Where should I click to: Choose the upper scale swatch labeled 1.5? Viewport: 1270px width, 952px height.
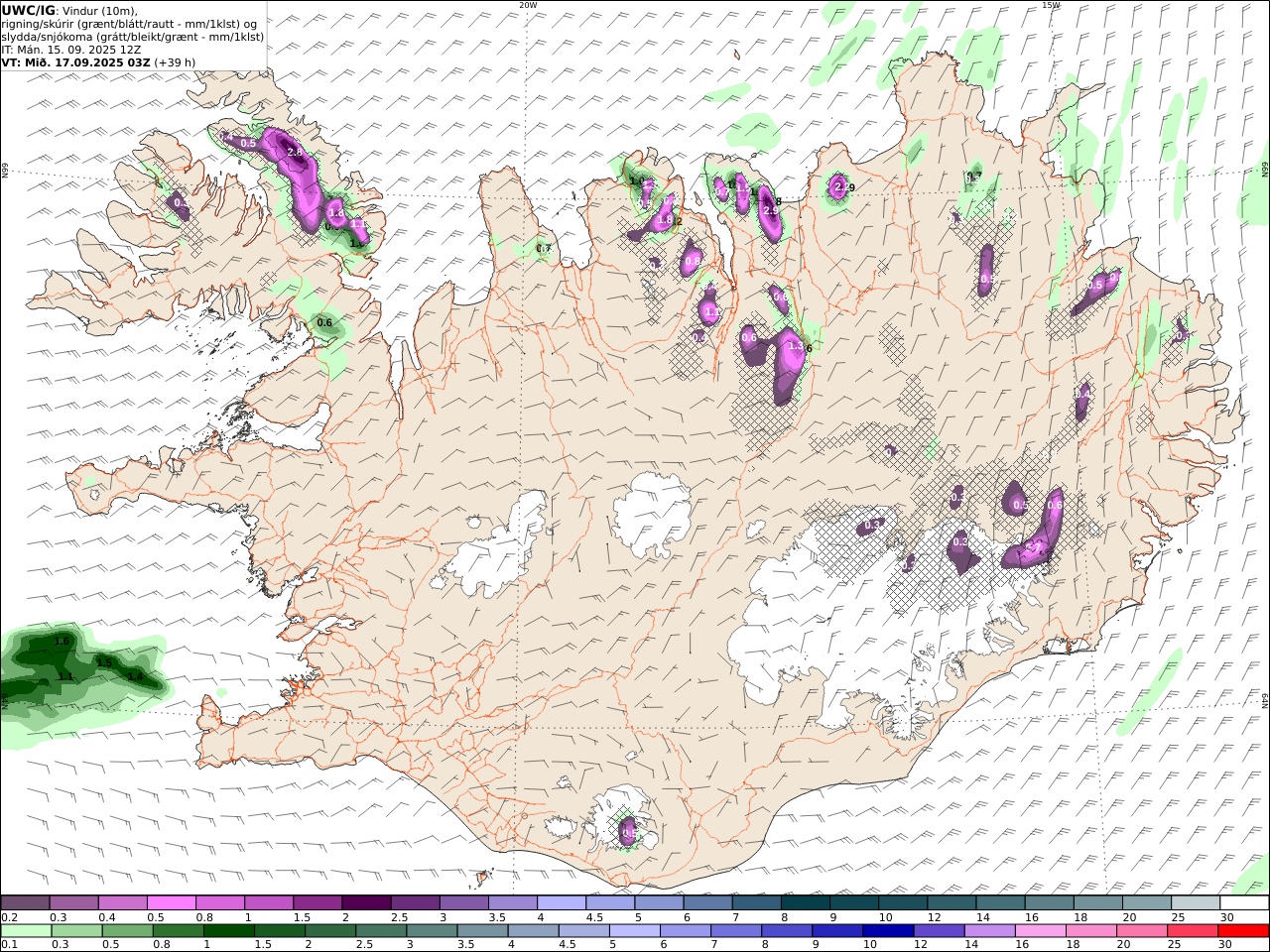[317, 903]
